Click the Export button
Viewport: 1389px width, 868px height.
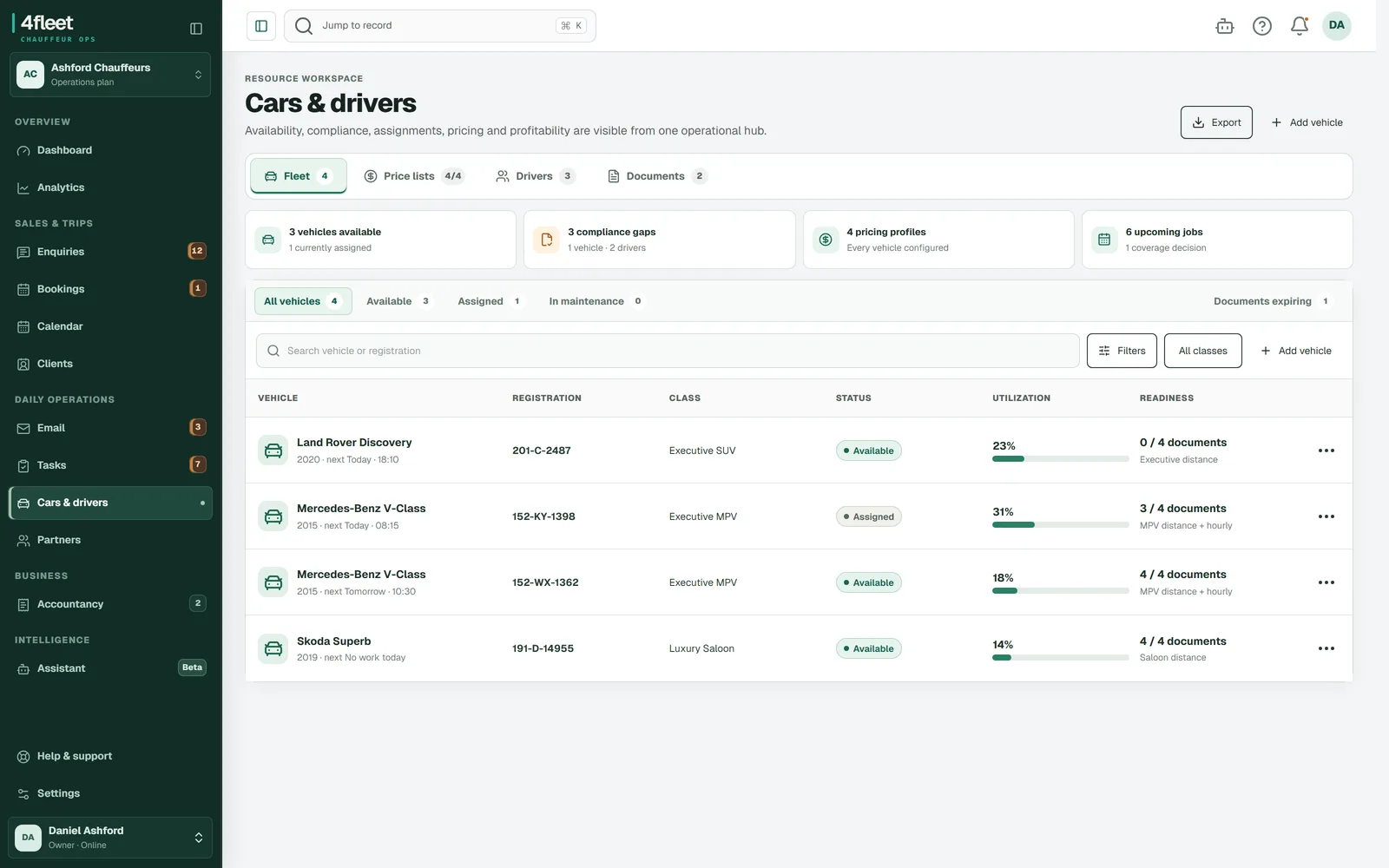click(1216, 122)
